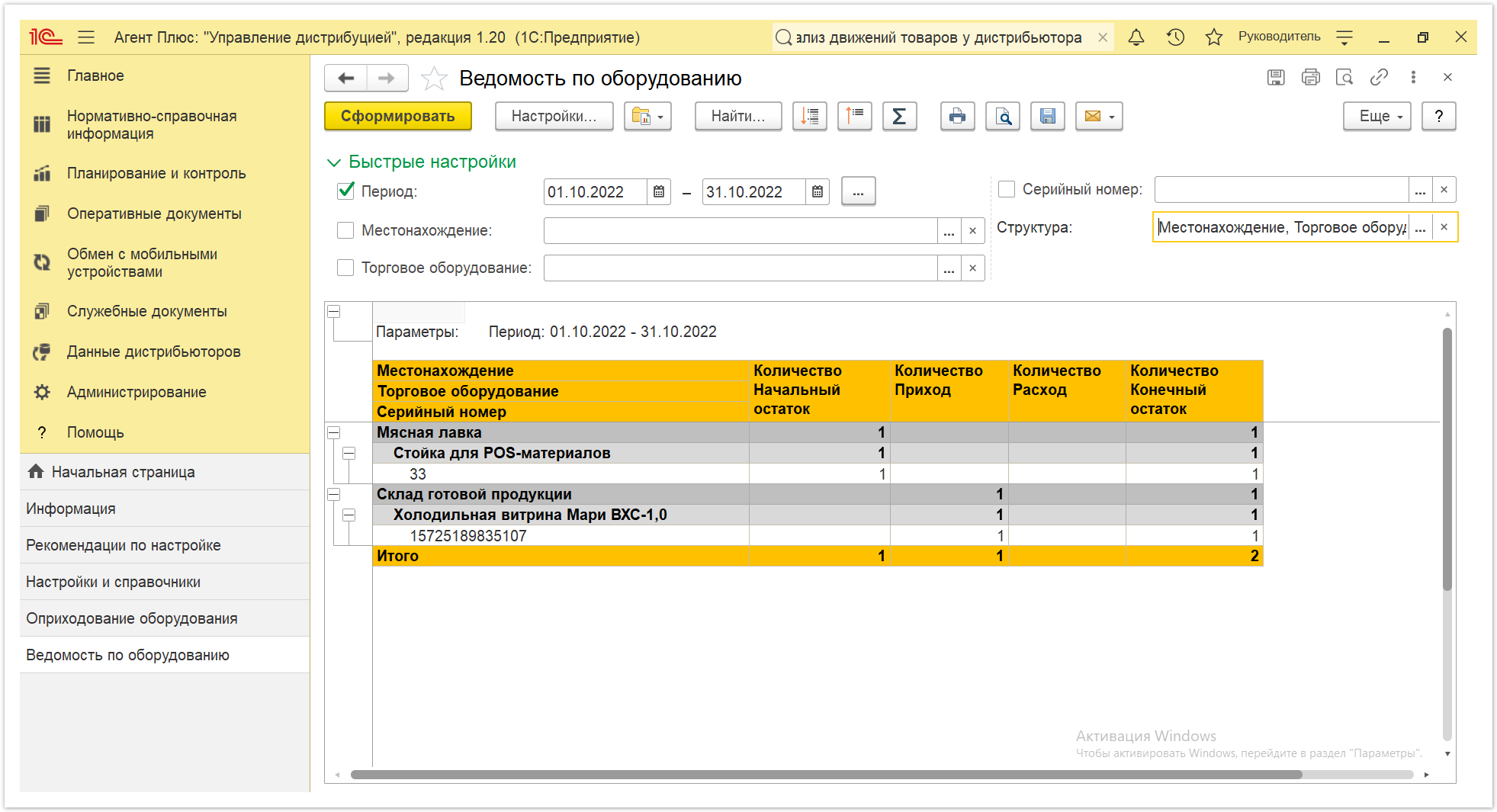Open the history clock icon
This screenshot has width=1497, height=812.
(x=1175, y=37)
